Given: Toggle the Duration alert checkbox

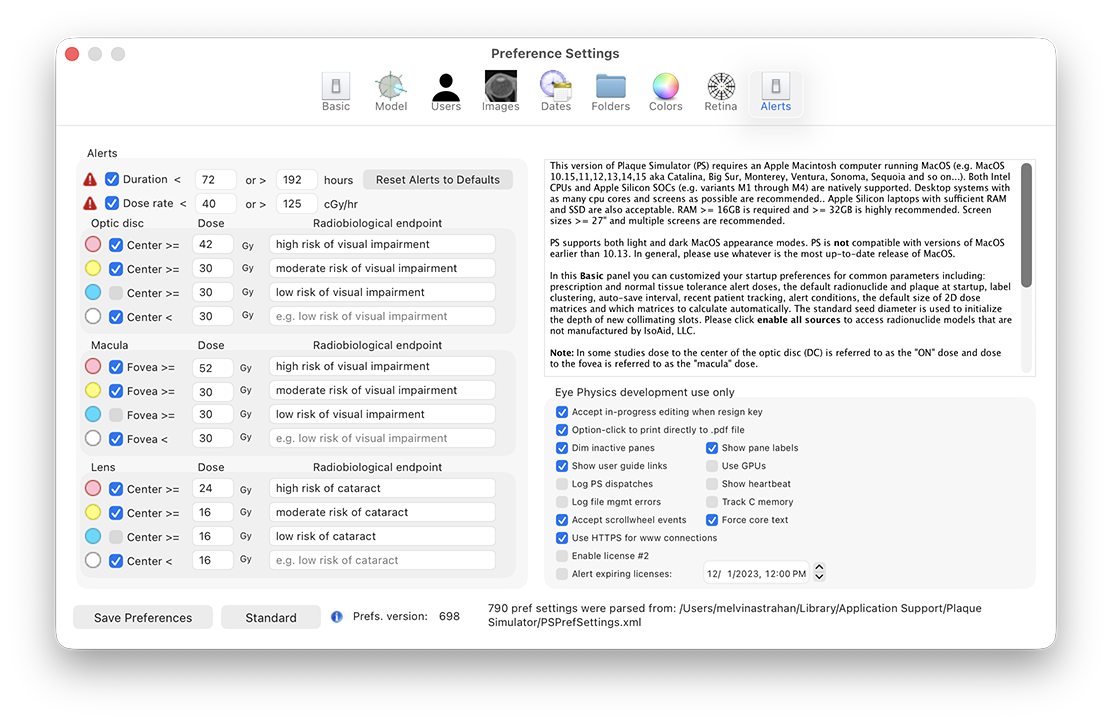Looking at the screenshot, I should (113, 180).
